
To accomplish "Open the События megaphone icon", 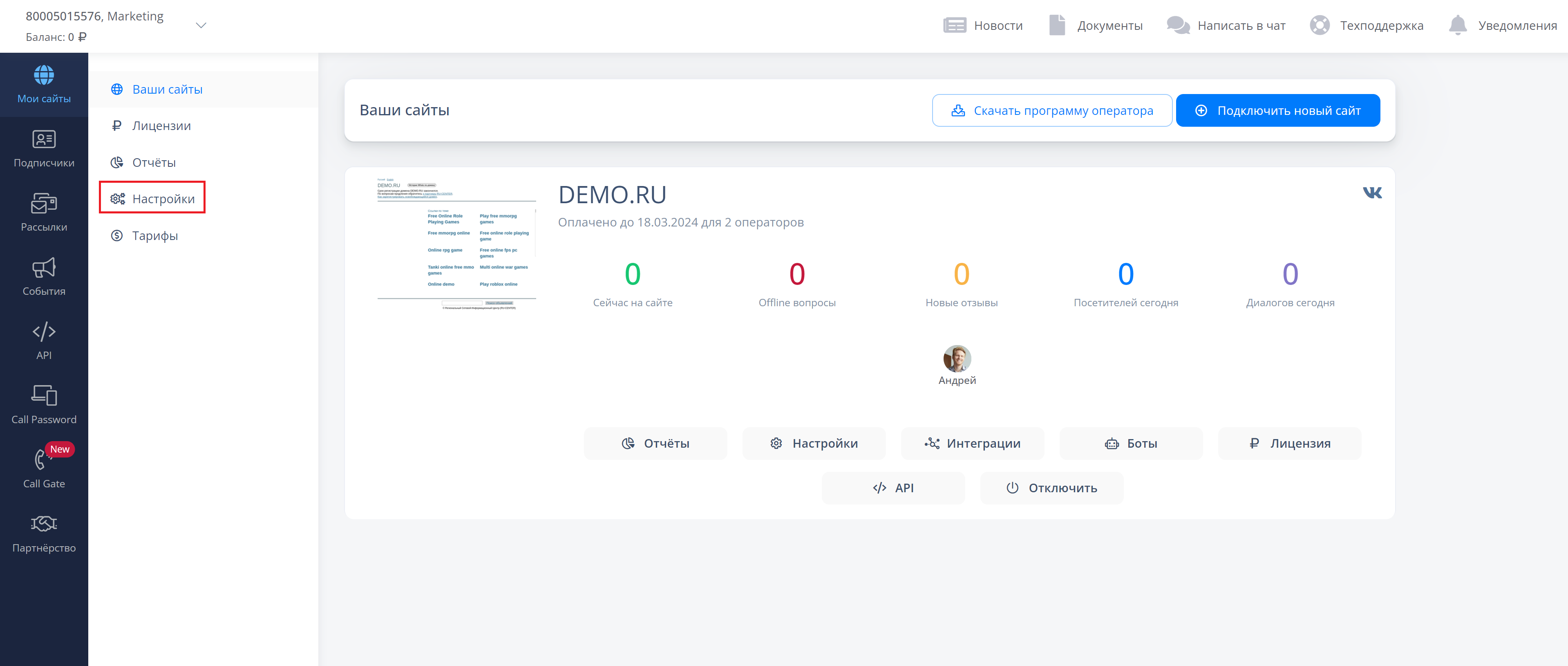I will pyautogui.click(x=44, y=268).
